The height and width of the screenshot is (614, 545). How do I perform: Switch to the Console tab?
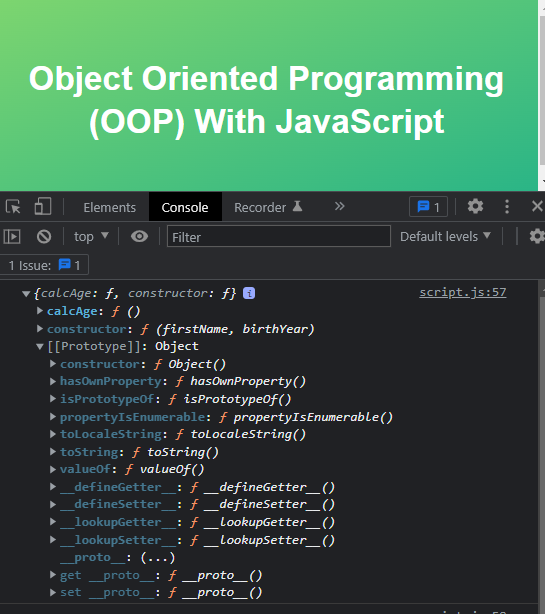185,207
